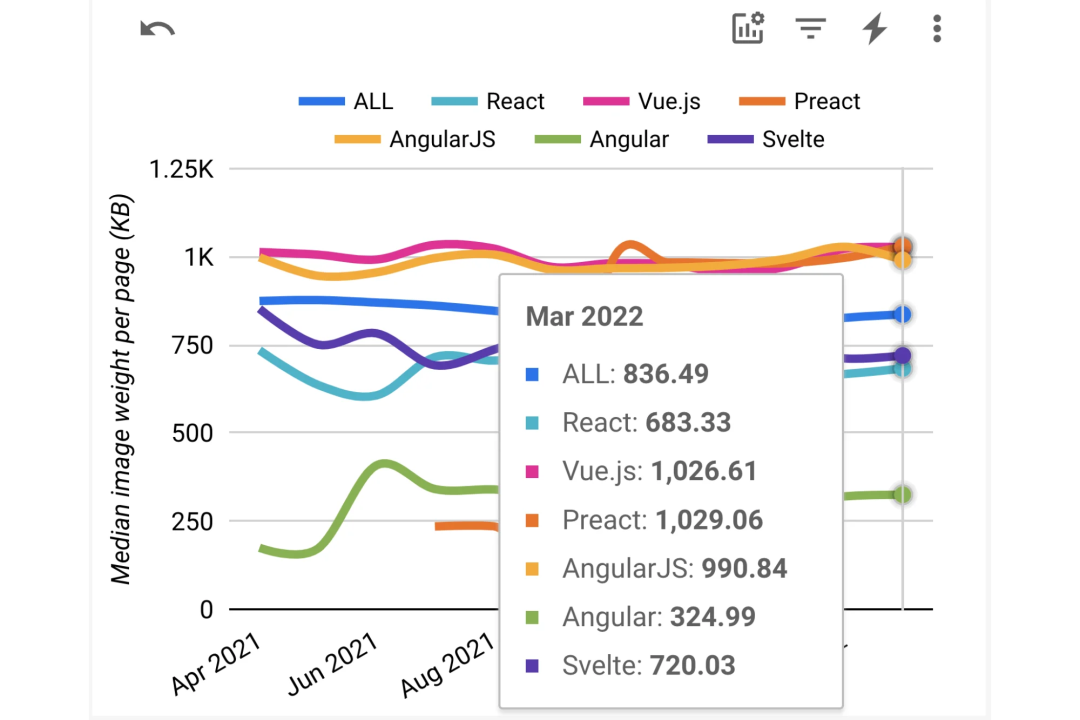The width and height of the screenshot is (1080, 720).
Task: Click the purple Svelte endpoint marker
Action: point(902,356)
